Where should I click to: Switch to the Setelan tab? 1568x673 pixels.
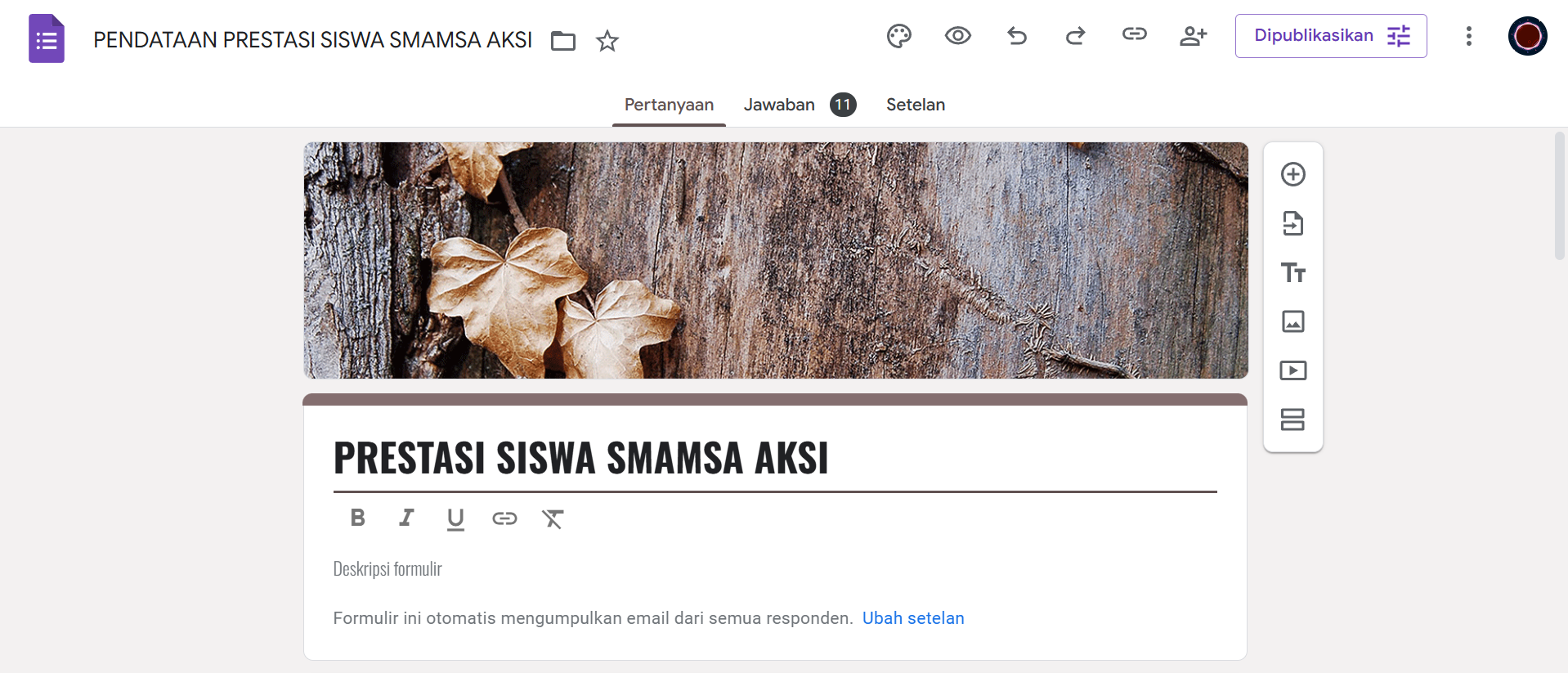(x=915, y=105)
